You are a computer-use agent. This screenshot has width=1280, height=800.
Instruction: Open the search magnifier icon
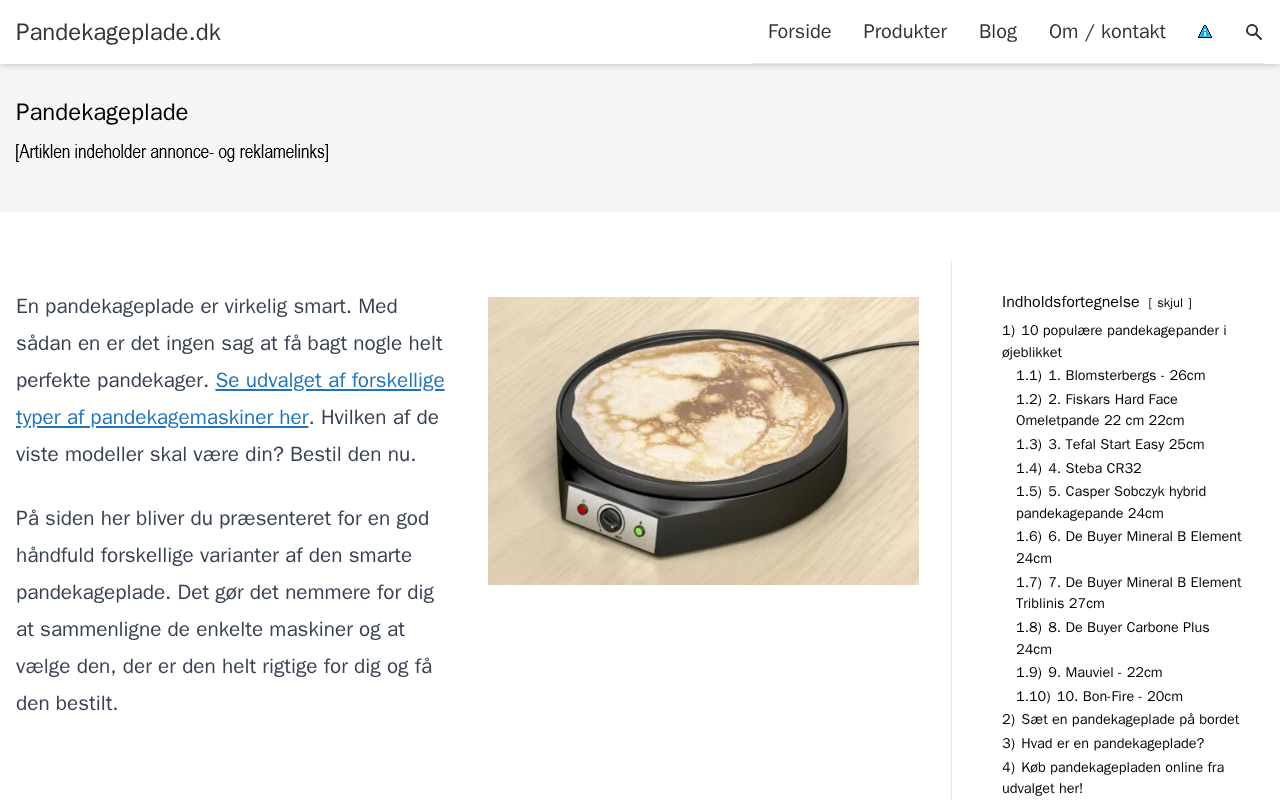pyautogui.click(x=1254, y=32)
